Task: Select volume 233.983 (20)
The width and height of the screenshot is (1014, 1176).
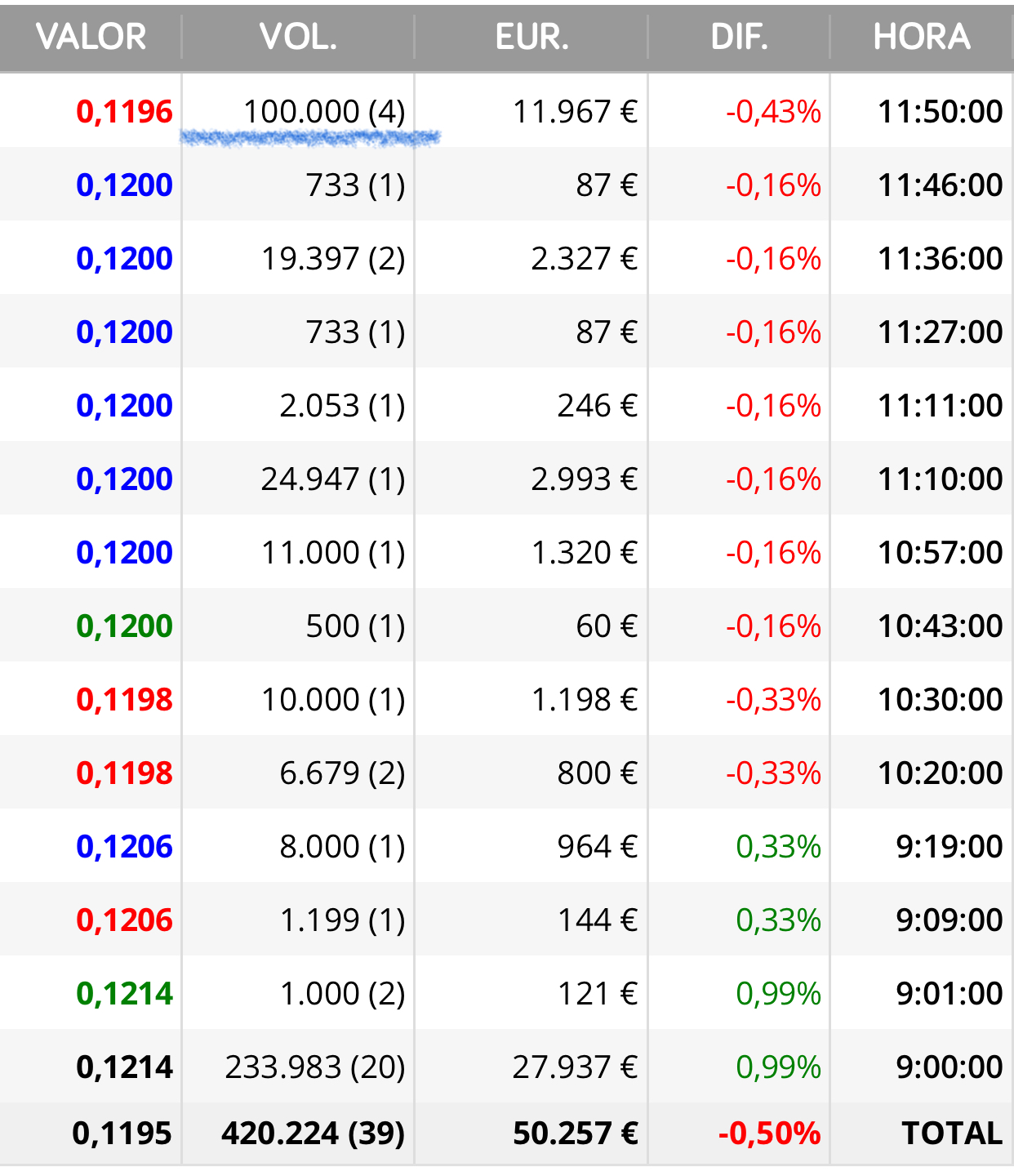Action: (315, 1067)
